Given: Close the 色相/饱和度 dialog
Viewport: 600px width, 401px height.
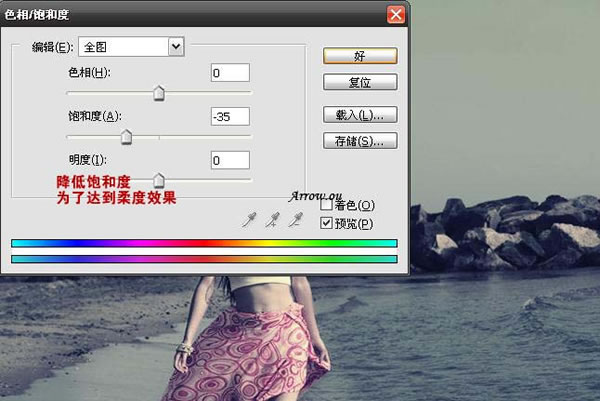Looking at the screenshot, I should coord(396,15).
